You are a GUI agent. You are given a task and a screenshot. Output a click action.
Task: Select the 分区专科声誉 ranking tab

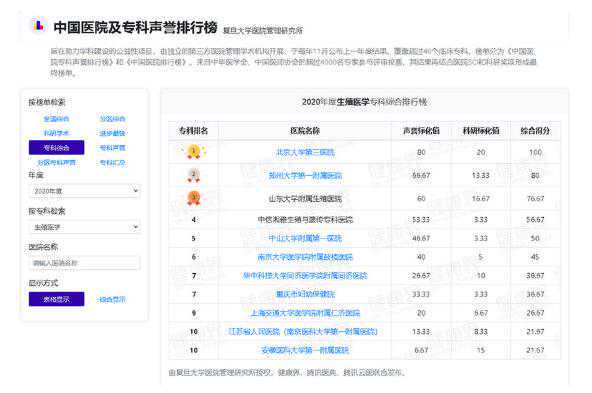[56, 163]
